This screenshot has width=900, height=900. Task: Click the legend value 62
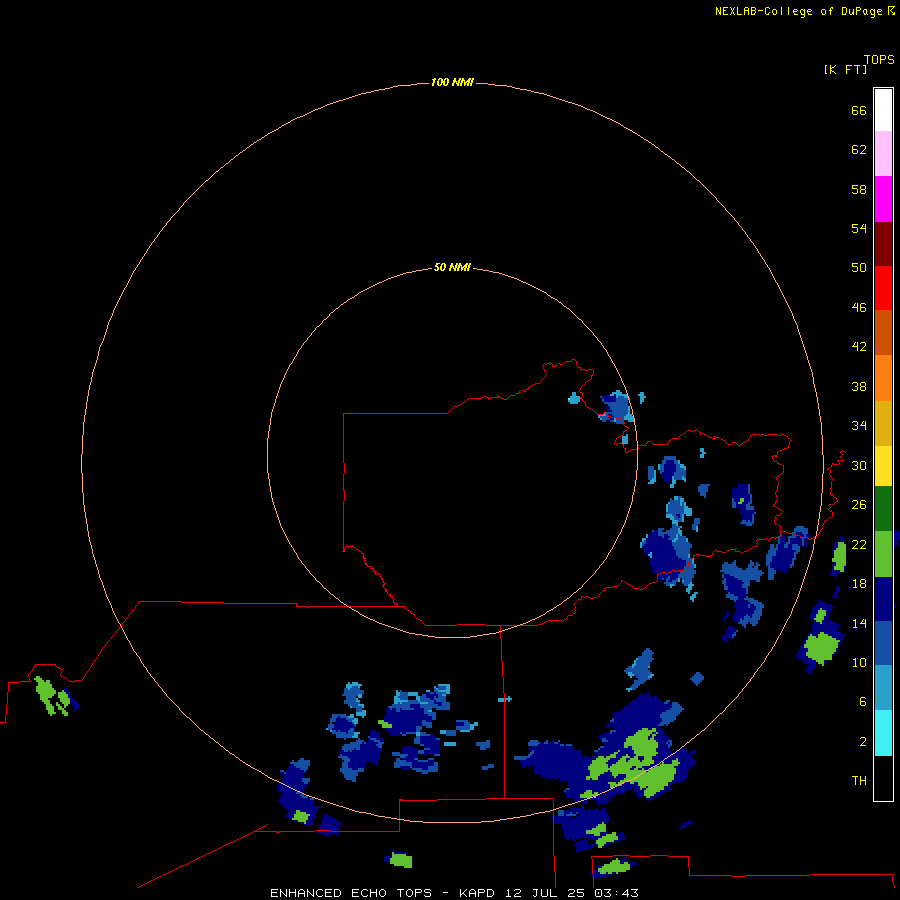pos(859,150)
